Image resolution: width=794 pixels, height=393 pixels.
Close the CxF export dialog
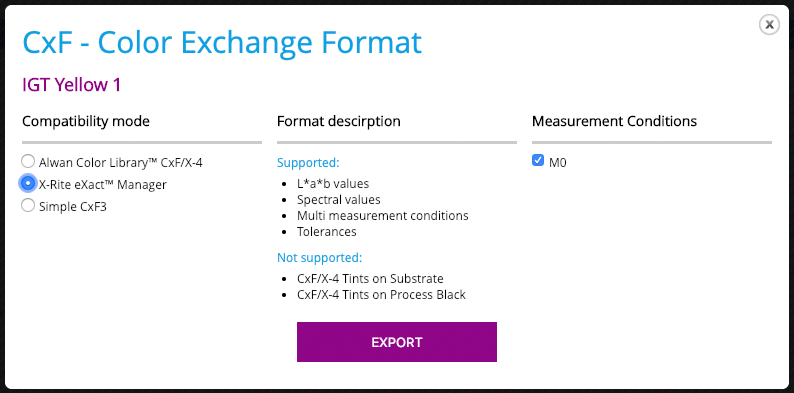click(x=769, y=24)
